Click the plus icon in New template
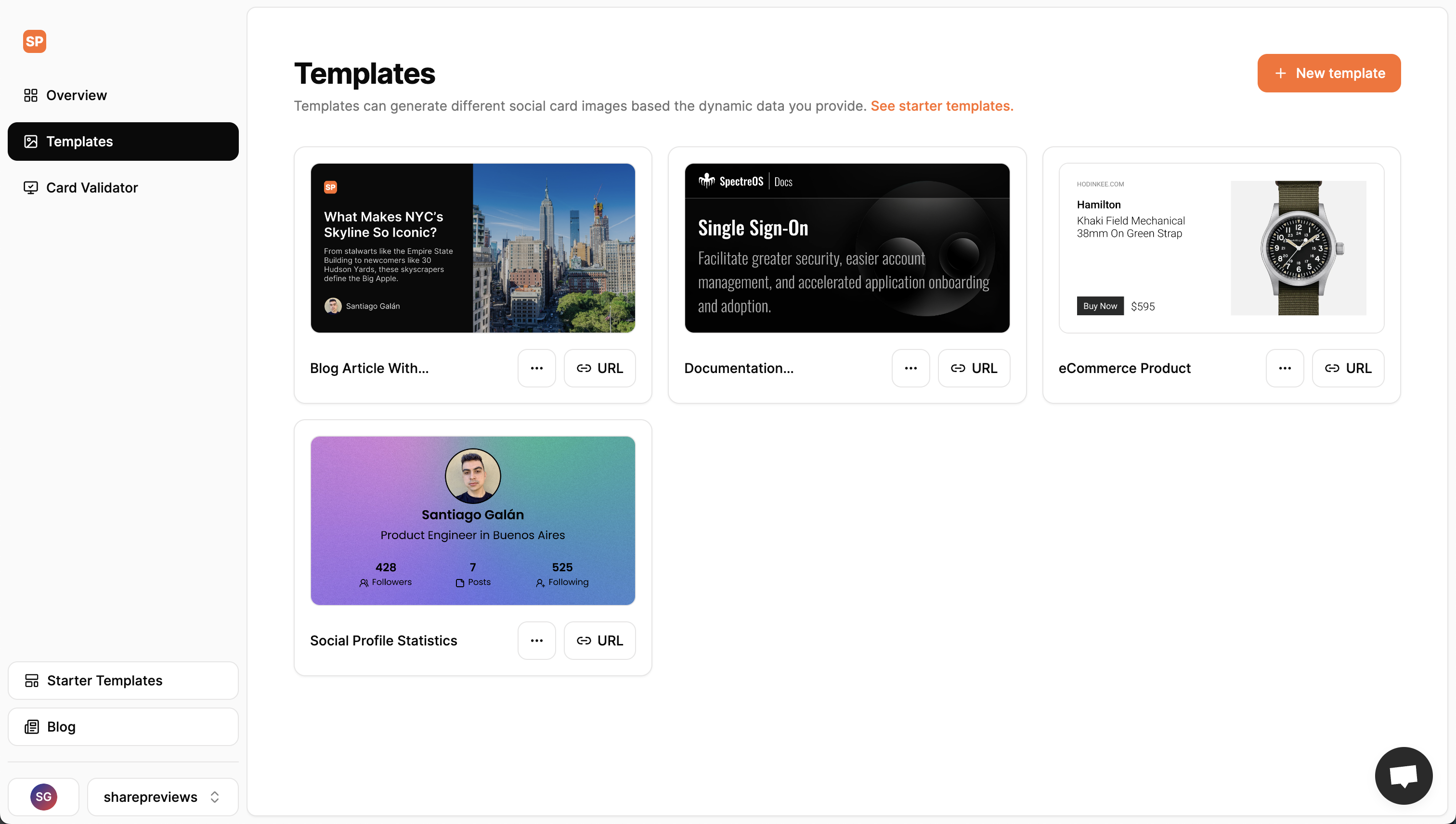 [1281, 73]
